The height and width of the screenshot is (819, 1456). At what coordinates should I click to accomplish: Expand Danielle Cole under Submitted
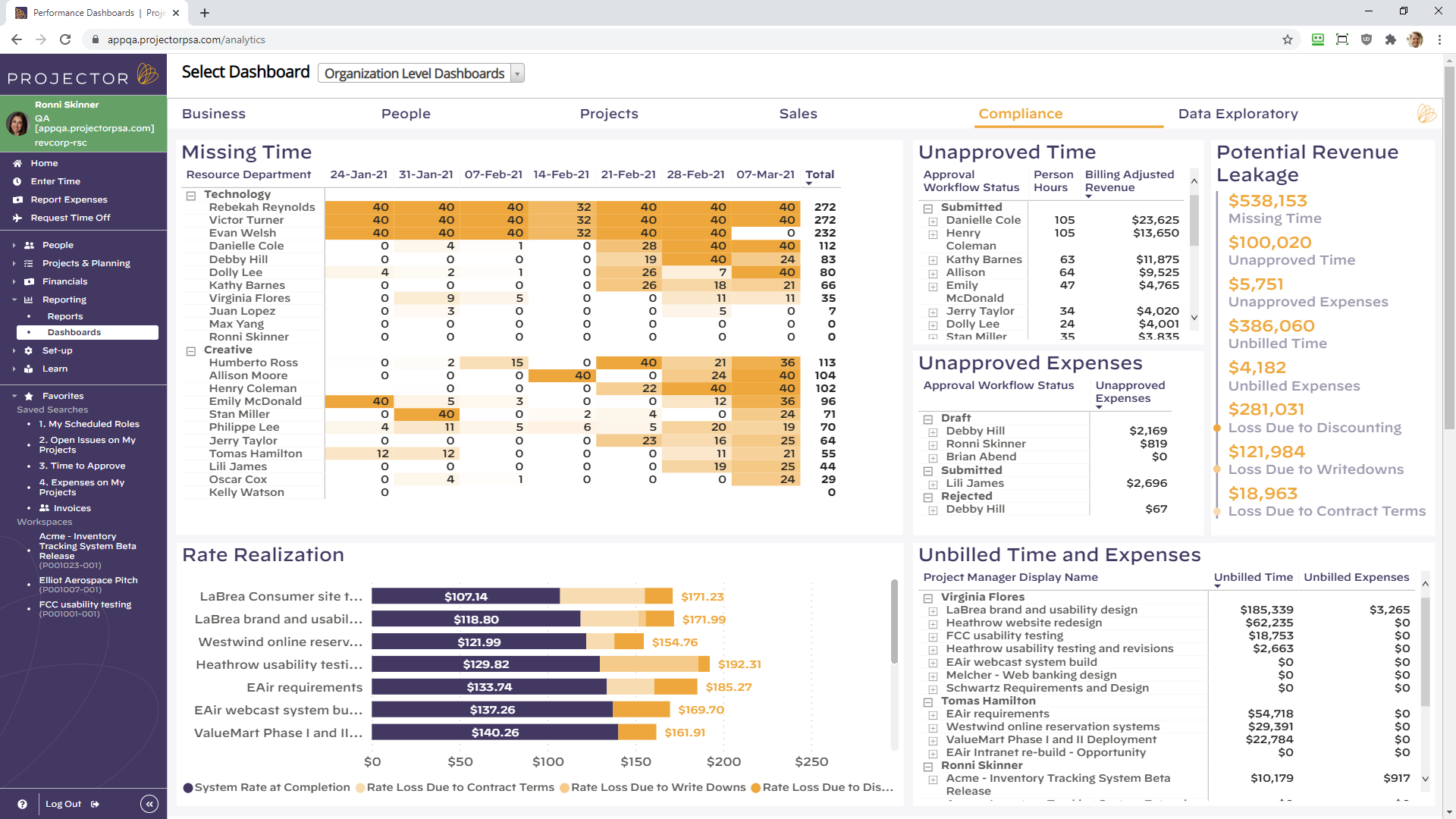[x=932, y=221]
